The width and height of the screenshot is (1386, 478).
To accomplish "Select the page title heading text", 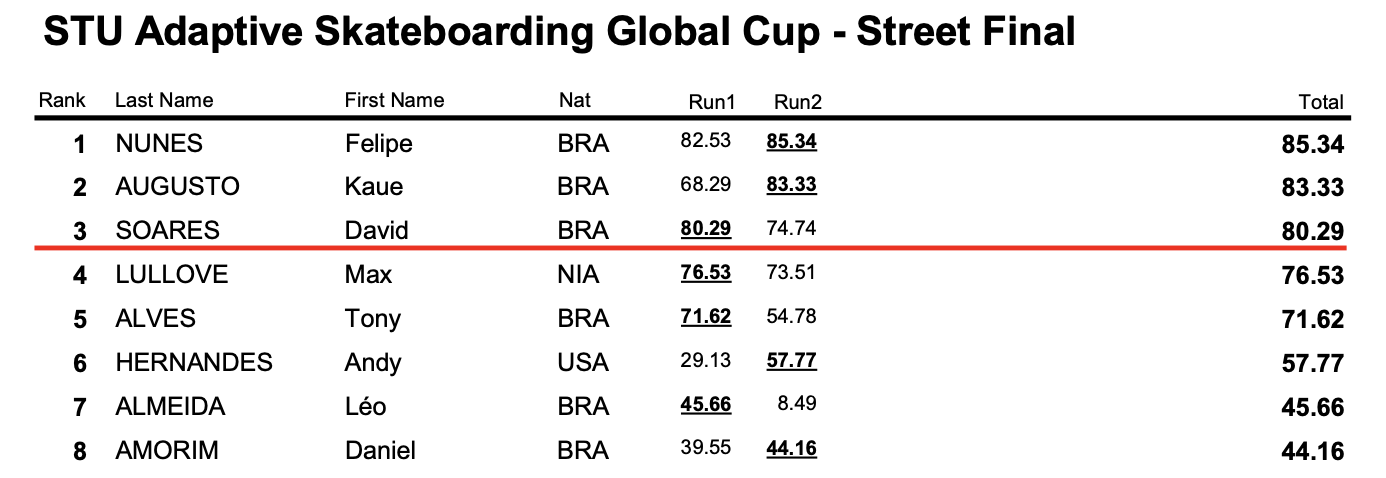I will pyautogui.click(x=559, y=33).
